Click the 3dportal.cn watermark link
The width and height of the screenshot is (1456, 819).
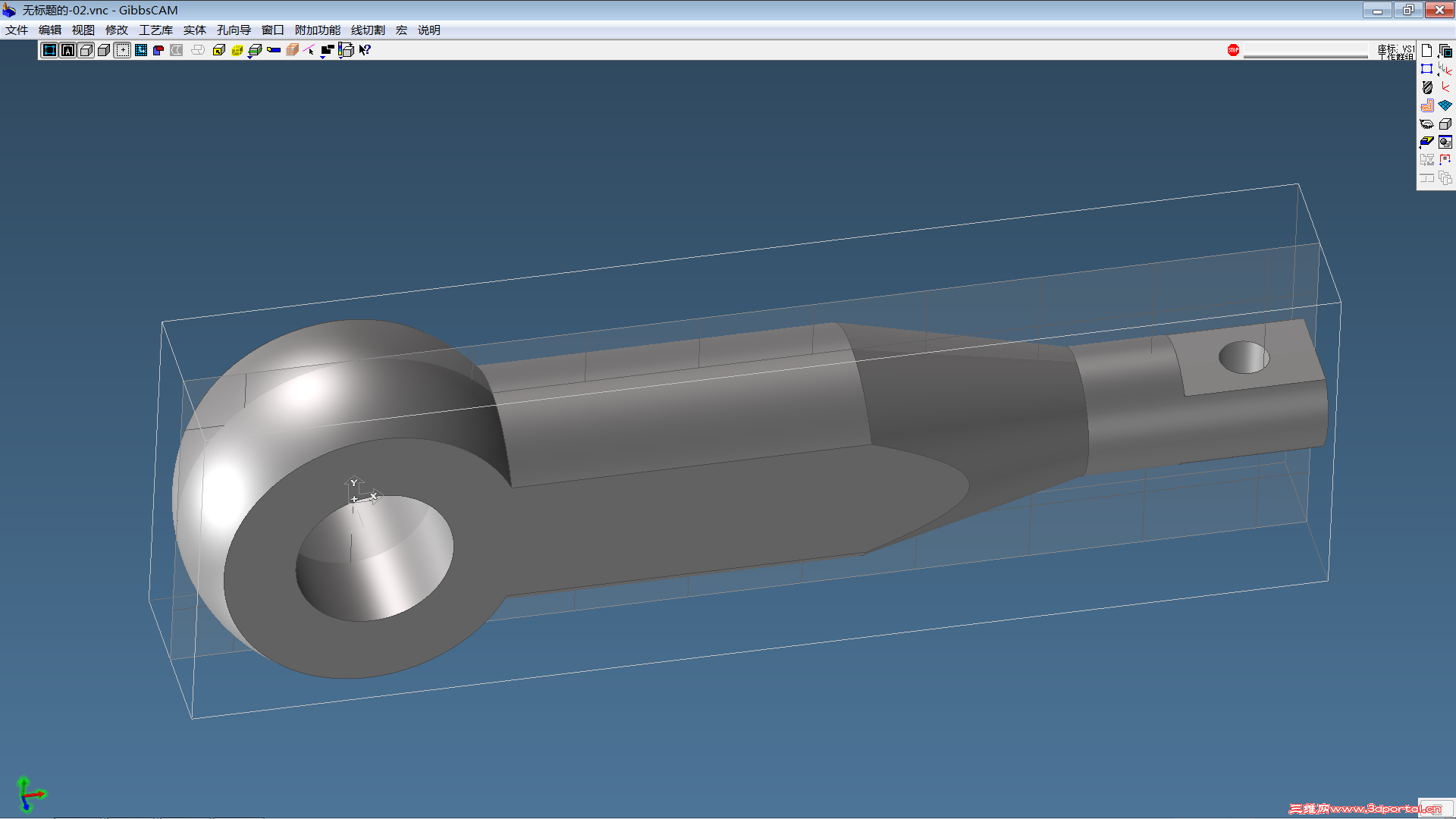(1365, 808)
